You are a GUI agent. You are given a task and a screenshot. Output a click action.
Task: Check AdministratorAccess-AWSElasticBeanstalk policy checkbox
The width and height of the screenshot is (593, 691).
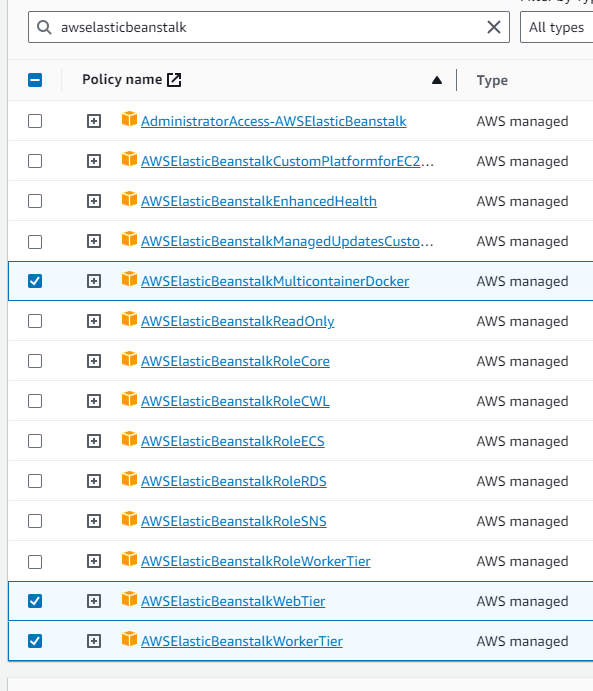35,121
